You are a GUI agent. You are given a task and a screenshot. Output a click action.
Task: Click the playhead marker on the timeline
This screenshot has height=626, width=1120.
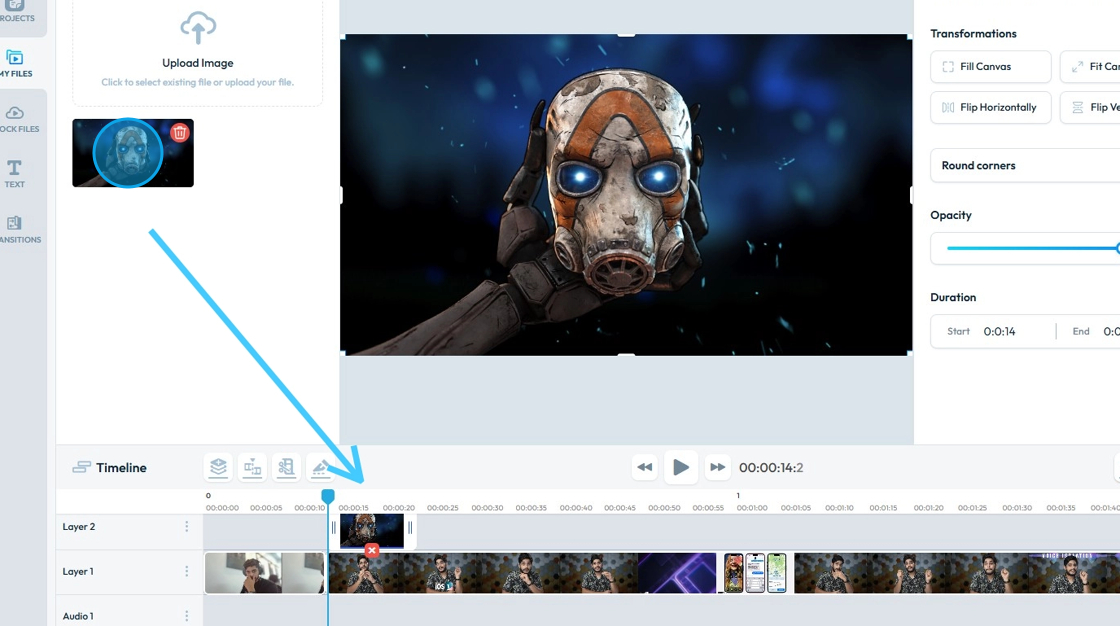pos(328,495)
